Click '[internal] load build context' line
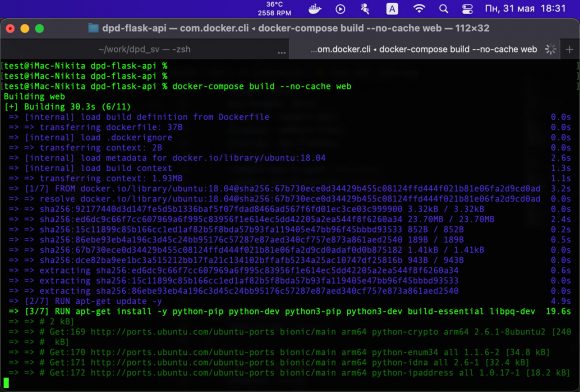Image resolution: width=580 pixels, height=392 pixels. coord(91,168)
